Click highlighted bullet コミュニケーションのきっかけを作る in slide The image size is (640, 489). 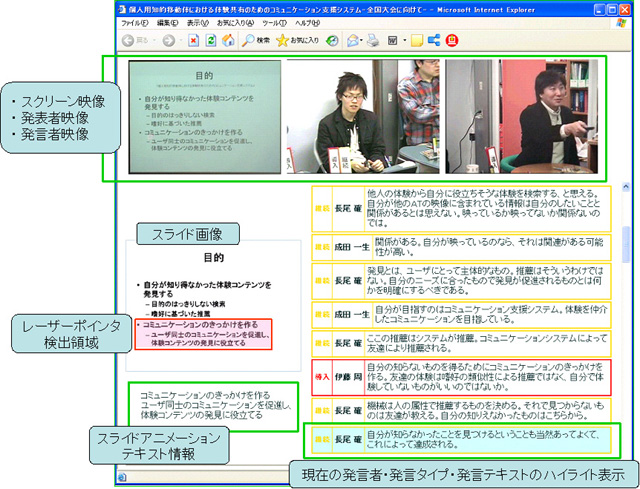click(x=198, y=325)
